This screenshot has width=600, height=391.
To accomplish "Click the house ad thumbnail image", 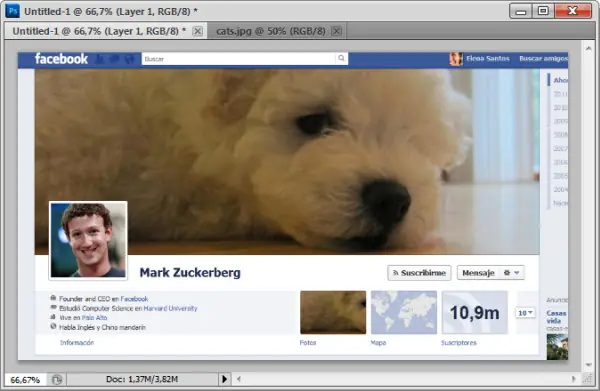I will click(x=557, y=347).
